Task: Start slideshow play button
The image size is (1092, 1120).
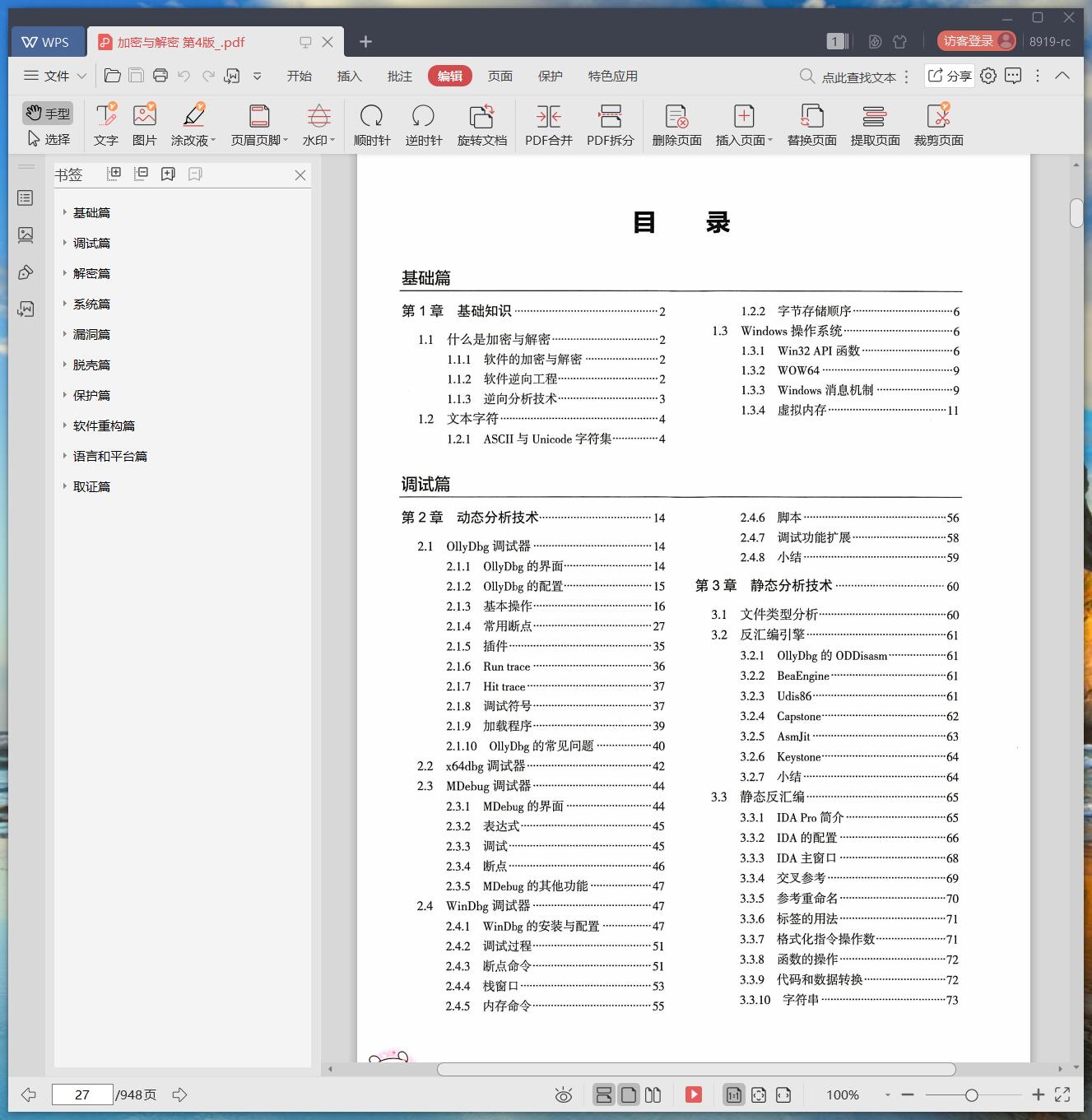Action: pos(694,1094)
